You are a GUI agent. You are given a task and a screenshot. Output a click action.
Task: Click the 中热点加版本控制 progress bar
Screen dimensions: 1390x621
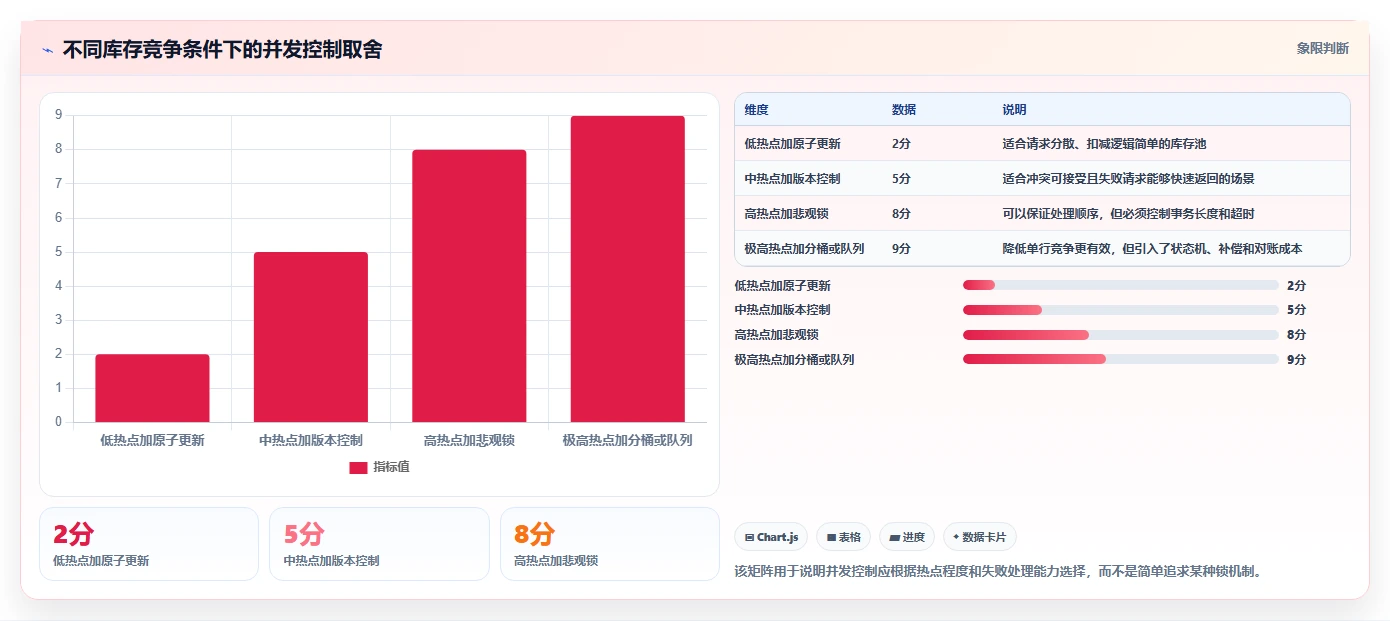point(1121,310)
